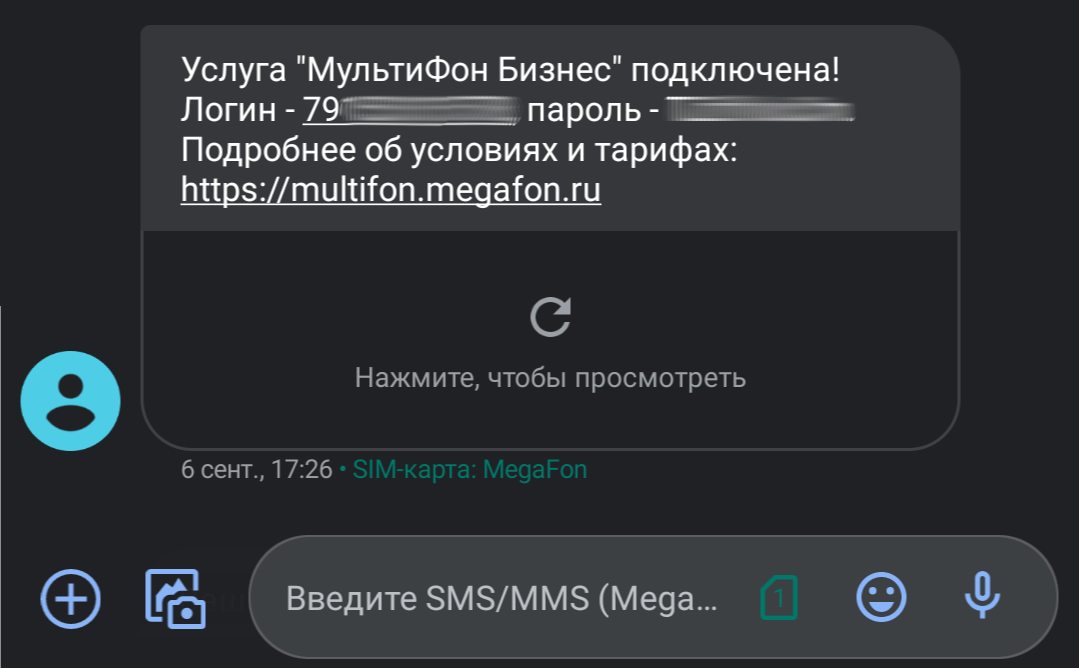The height and width of the screenshot is (668, 1079).
Task: Open the gallery and camera picker
Action: [x=175, y=598]
